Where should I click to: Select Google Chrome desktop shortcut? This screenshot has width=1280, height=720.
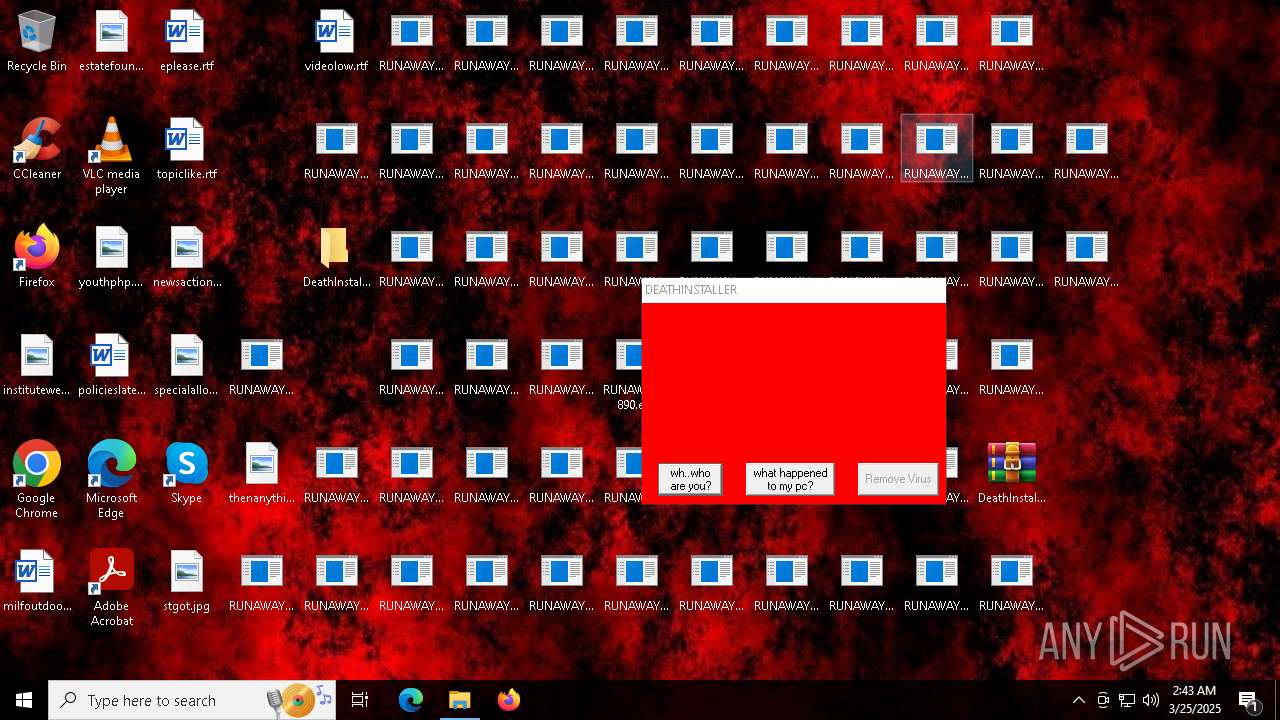click(x=37, y=480)
